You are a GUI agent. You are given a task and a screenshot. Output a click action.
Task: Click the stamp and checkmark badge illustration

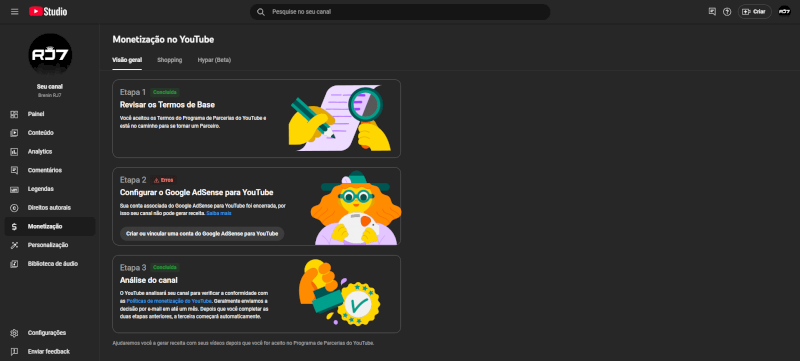pos(340,293)
